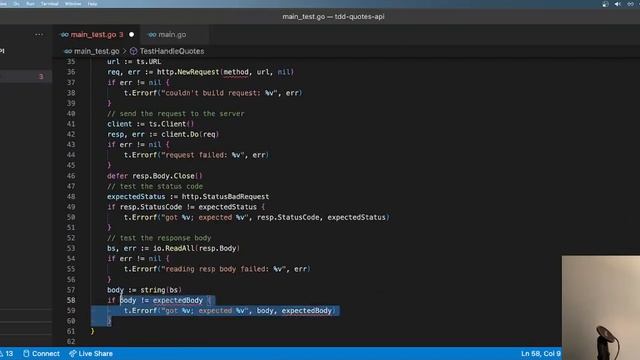Open the Run menu in menu bar
This screenshot has height=360, width=640.
(x=30, y=4)
